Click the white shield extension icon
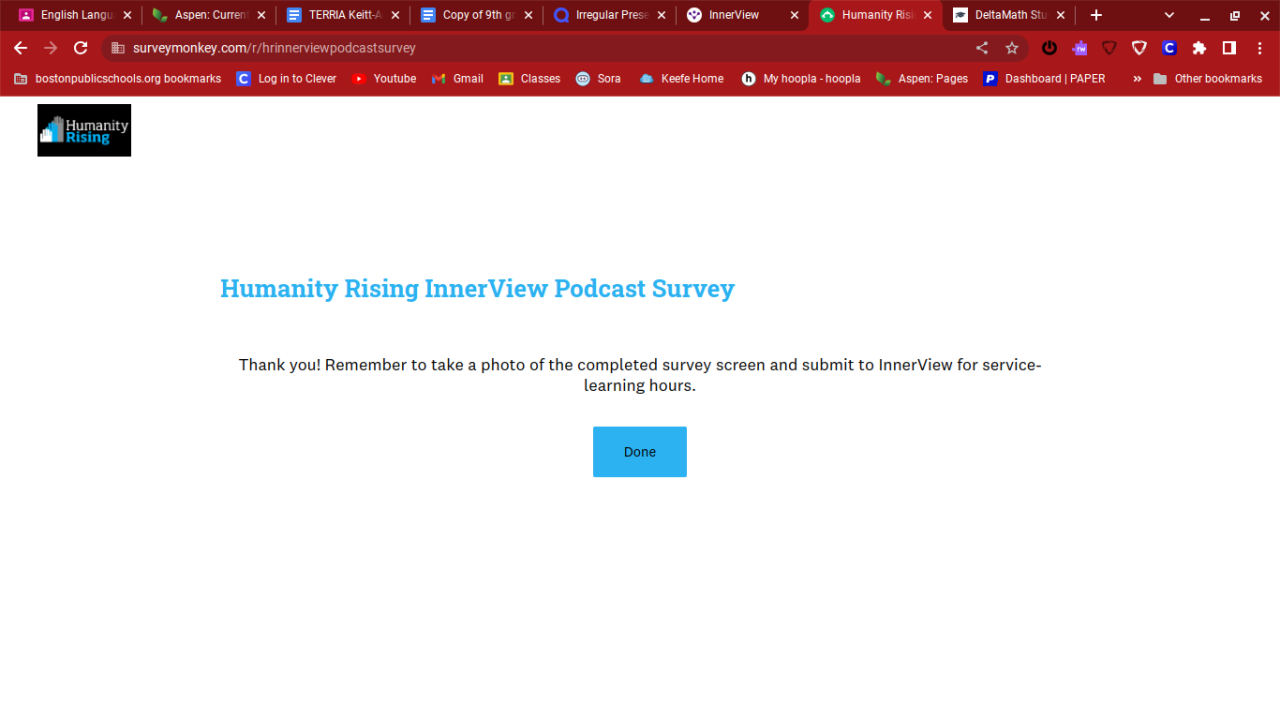Screen dimensions: 1280x720 1139,48
